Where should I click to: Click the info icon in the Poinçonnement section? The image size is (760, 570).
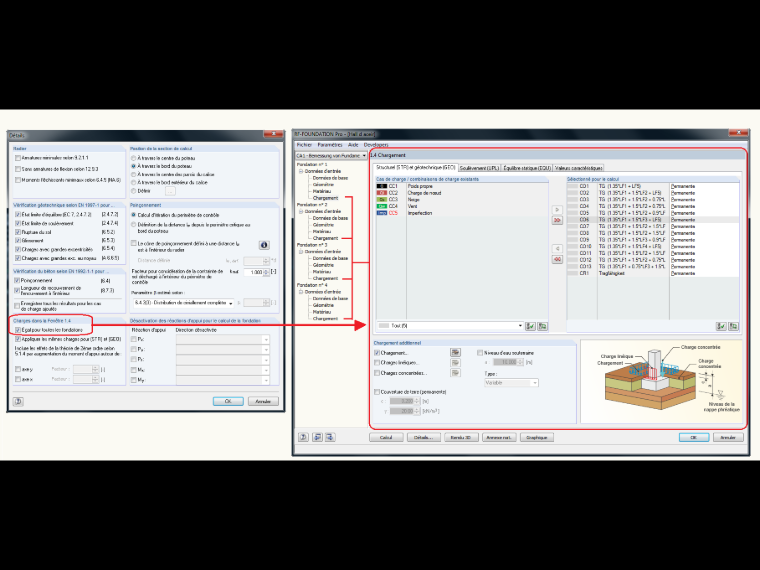(264, 245)
